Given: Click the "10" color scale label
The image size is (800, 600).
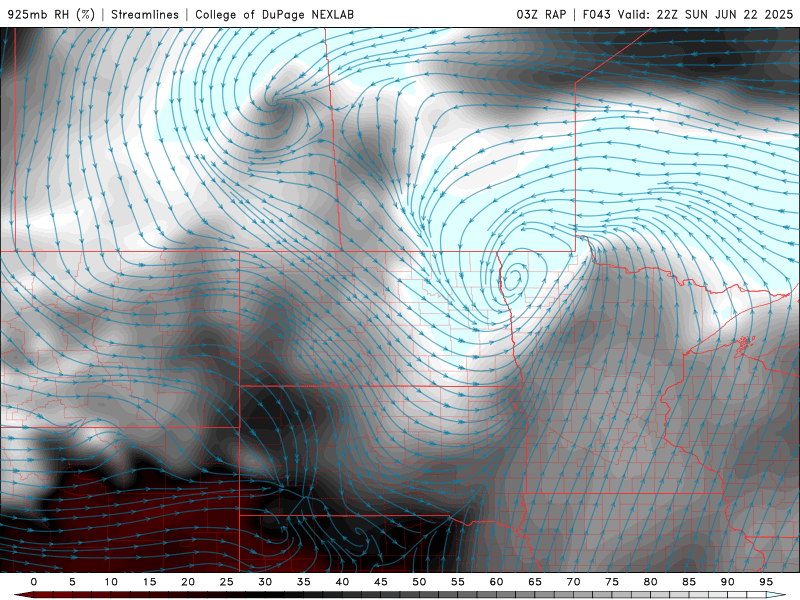Looking at the screenshot, I should tap(111, 582).
